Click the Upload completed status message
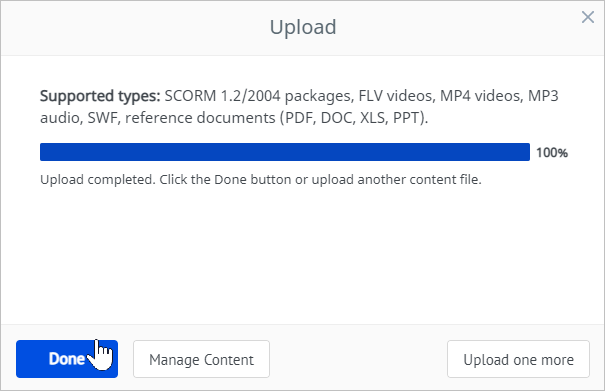 coord(261,179)
